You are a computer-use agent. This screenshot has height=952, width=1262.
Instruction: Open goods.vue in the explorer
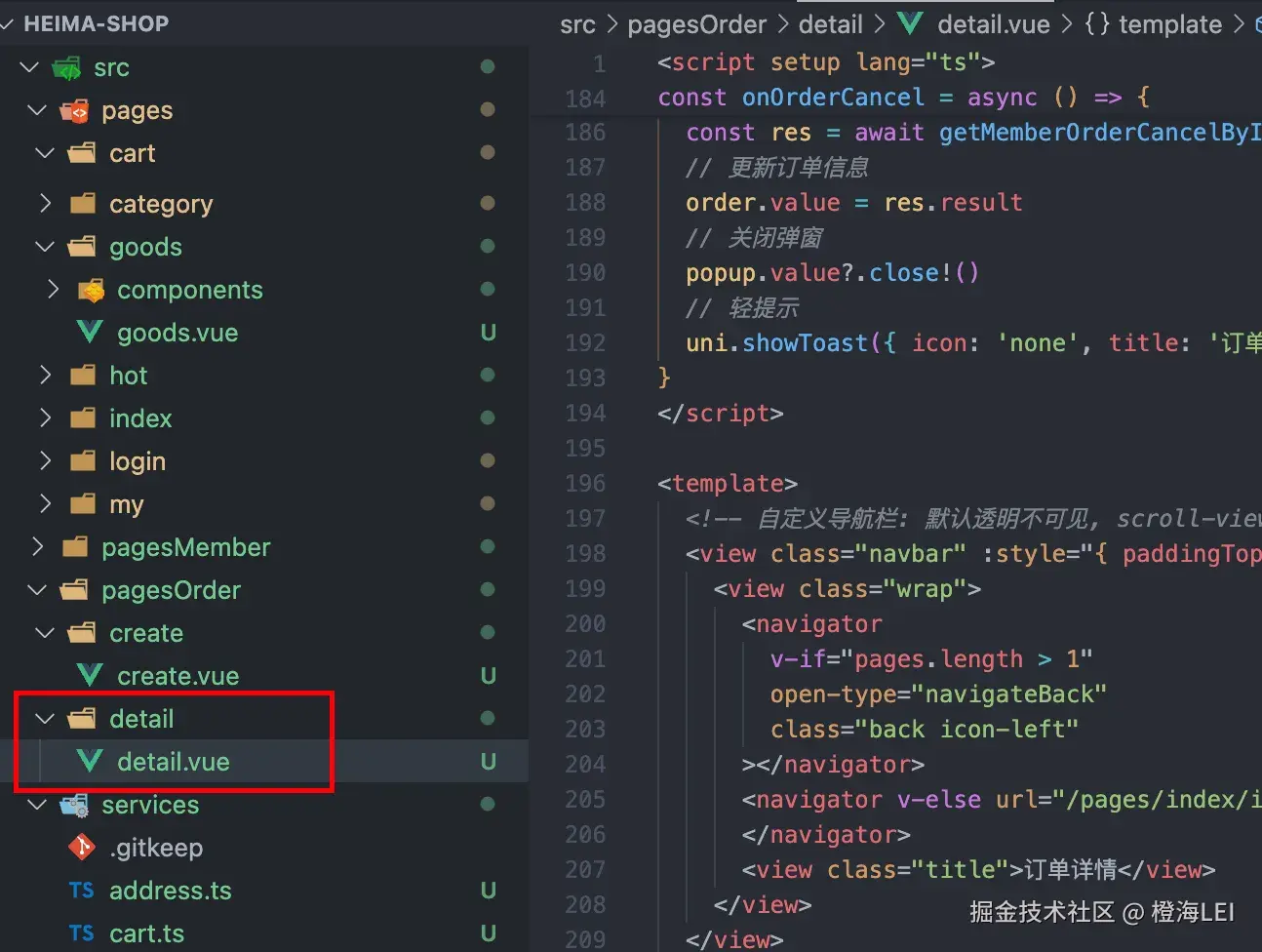(x=177, y=333)
